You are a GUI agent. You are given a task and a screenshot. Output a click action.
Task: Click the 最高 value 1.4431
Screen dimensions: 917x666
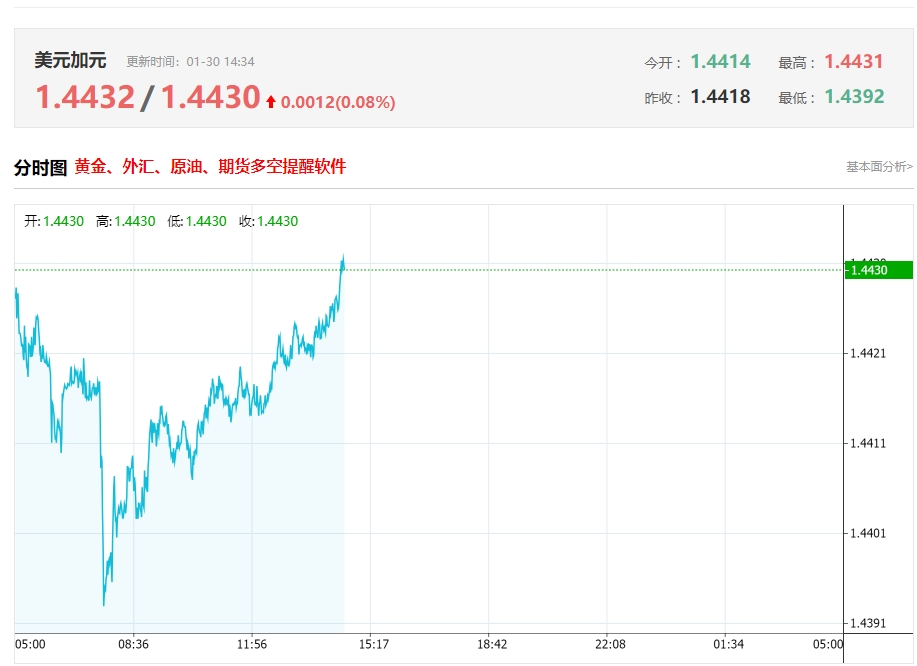pos(854,62)
